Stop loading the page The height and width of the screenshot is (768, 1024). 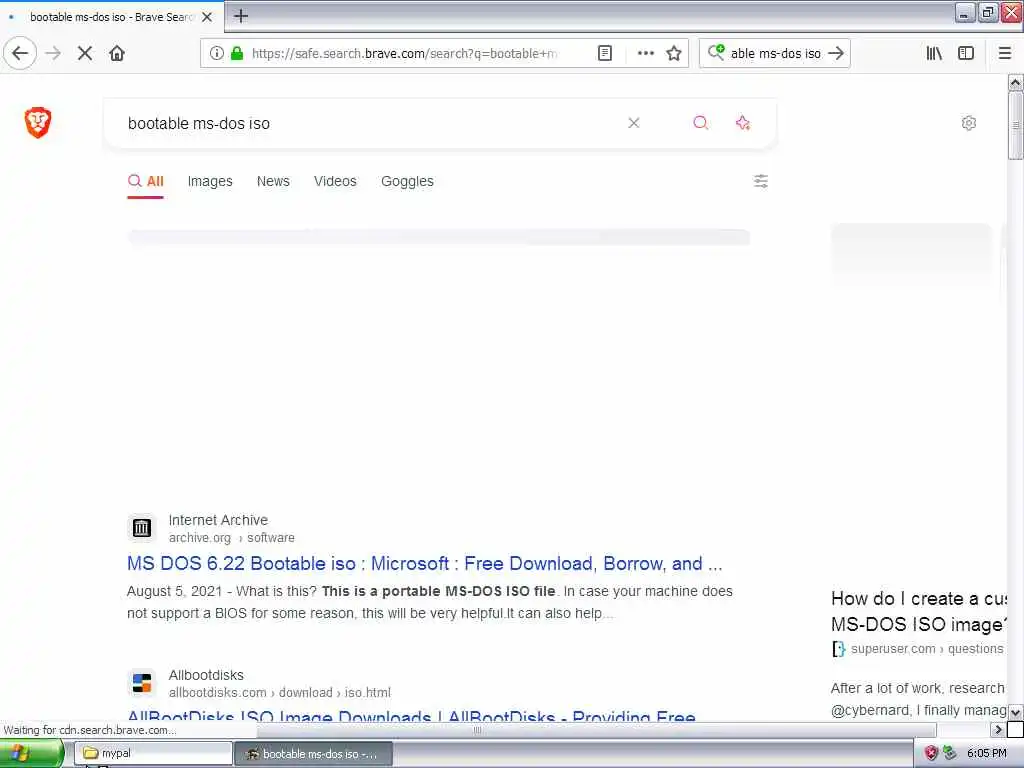point(85,54)
